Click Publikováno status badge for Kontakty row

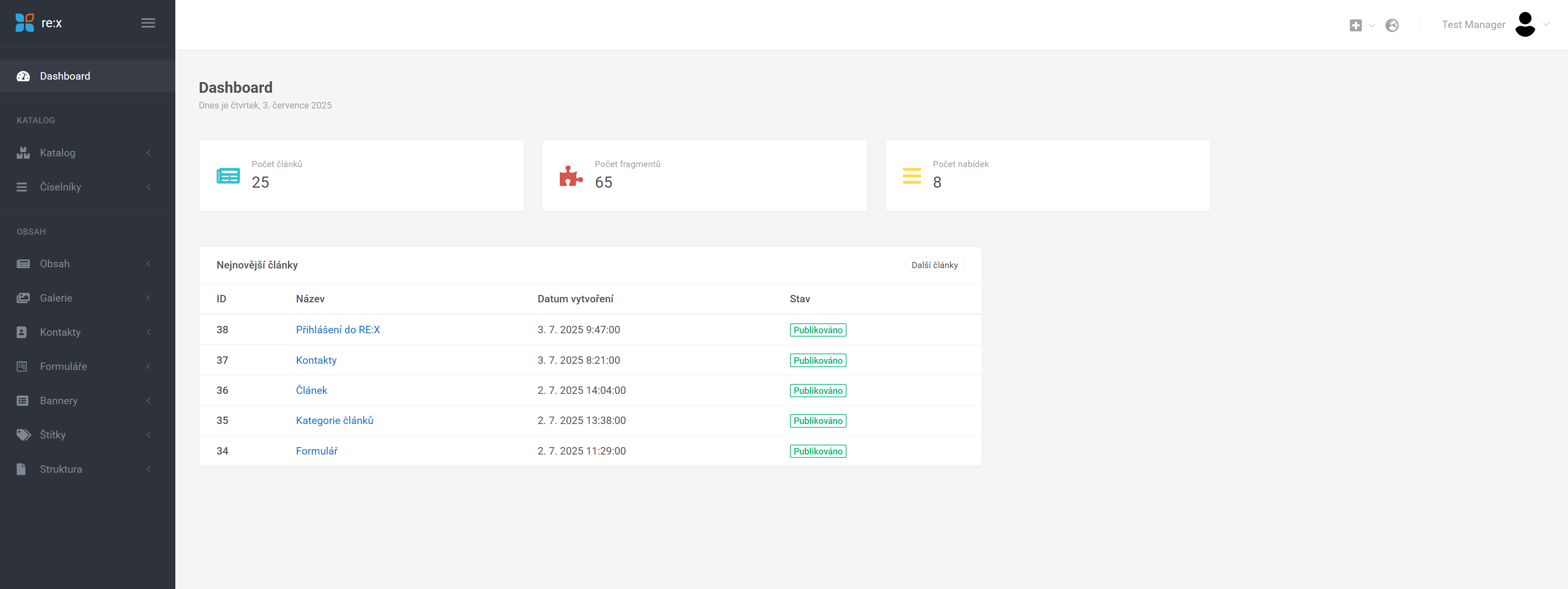818,360
